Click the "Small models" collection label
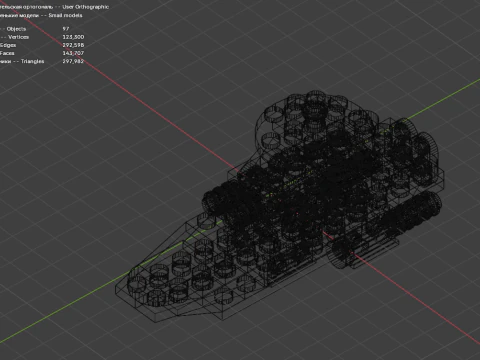This screenshot has height=360, width=480. (65, 15)
